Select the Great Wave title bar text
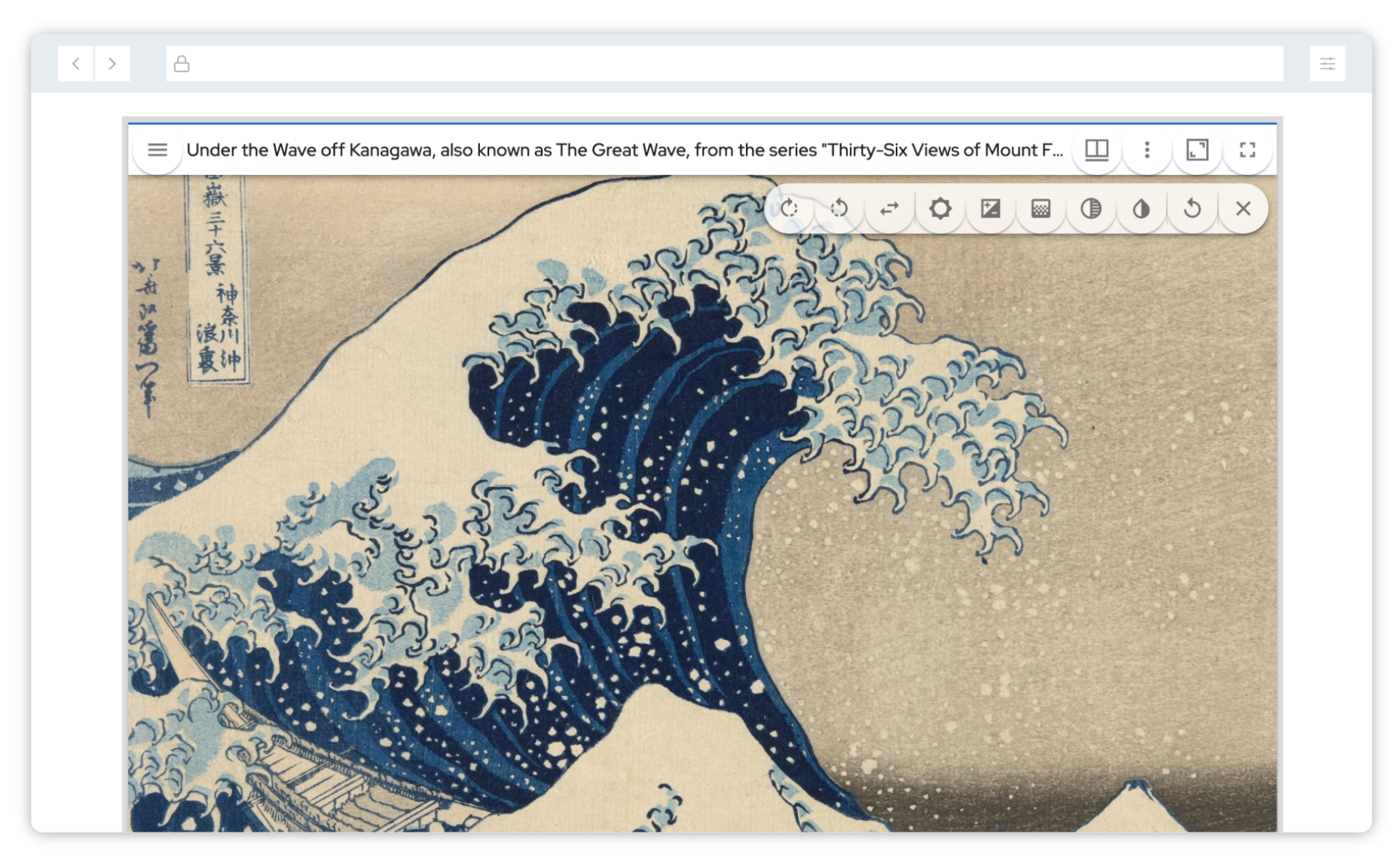Screen dimensions: 1400x867 point(625,150)
